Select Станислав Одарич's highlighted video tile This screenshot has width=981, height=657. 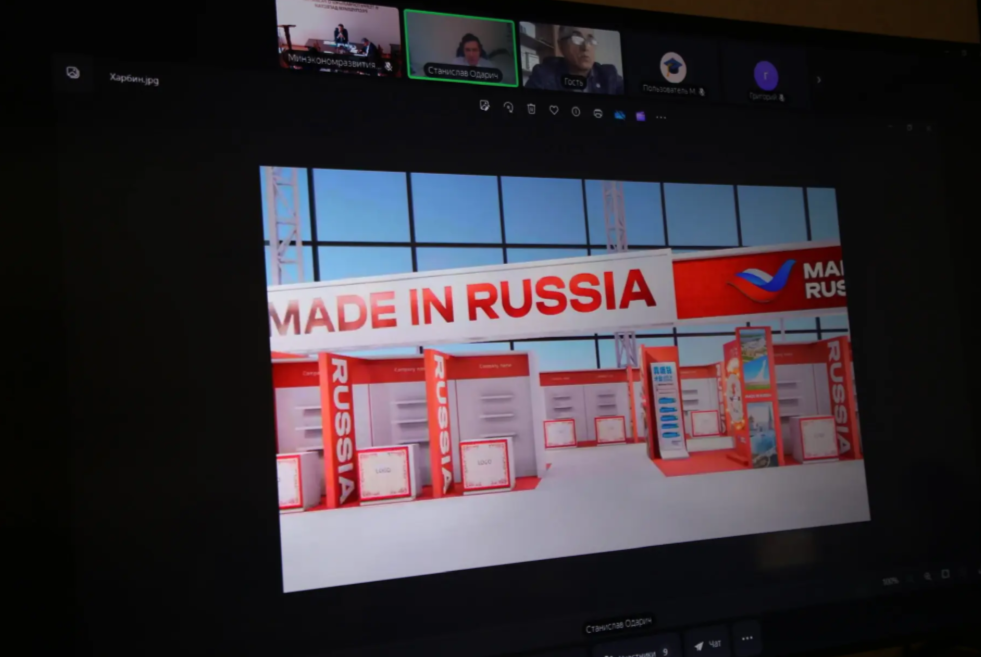pos(460,47)
